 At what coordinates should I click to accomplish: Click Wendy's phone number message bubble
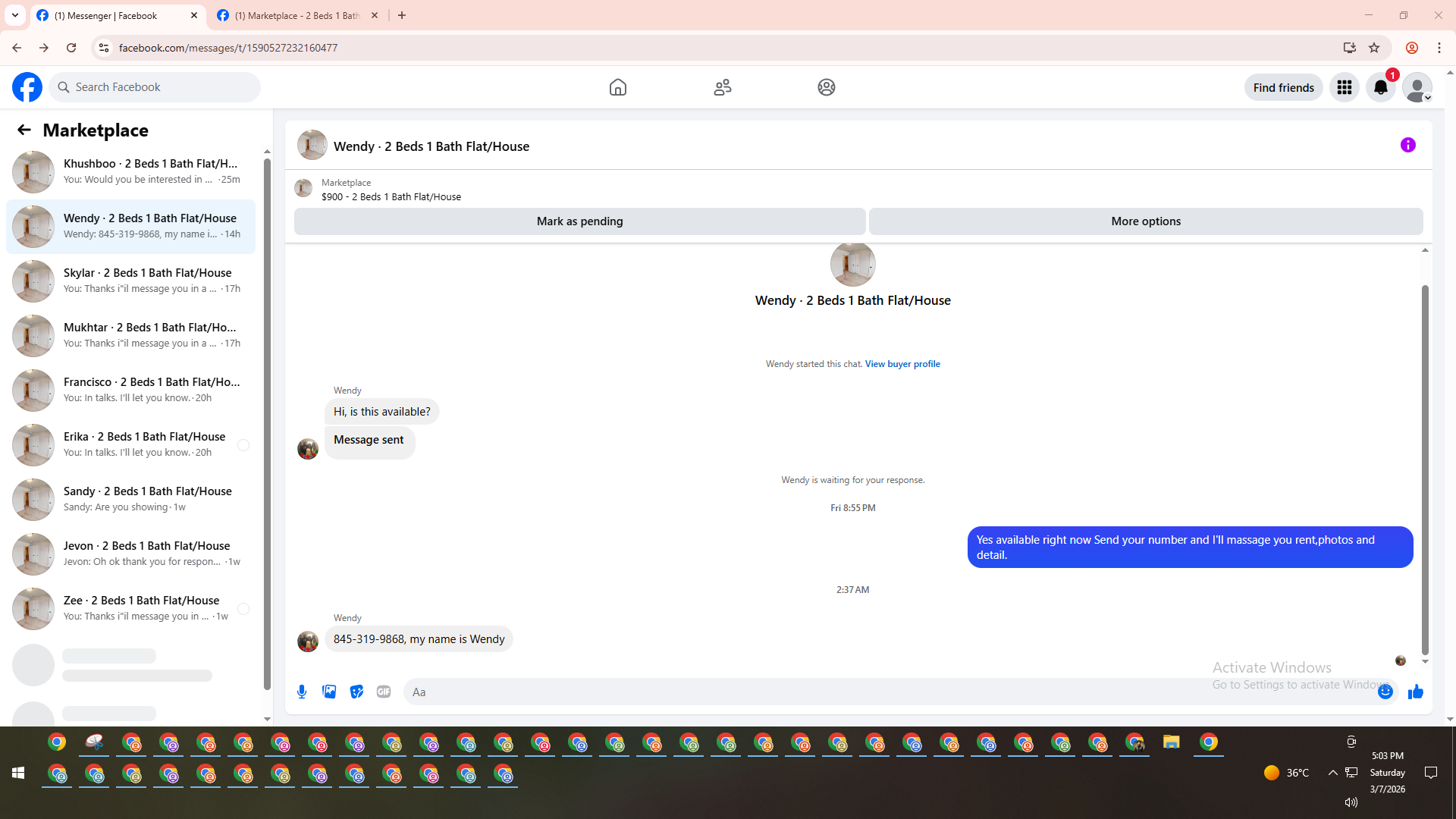(x=419, y=639)
